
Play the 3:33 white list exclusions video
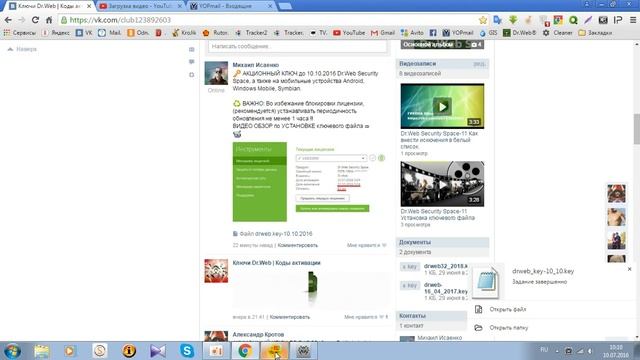click(442, 106)
